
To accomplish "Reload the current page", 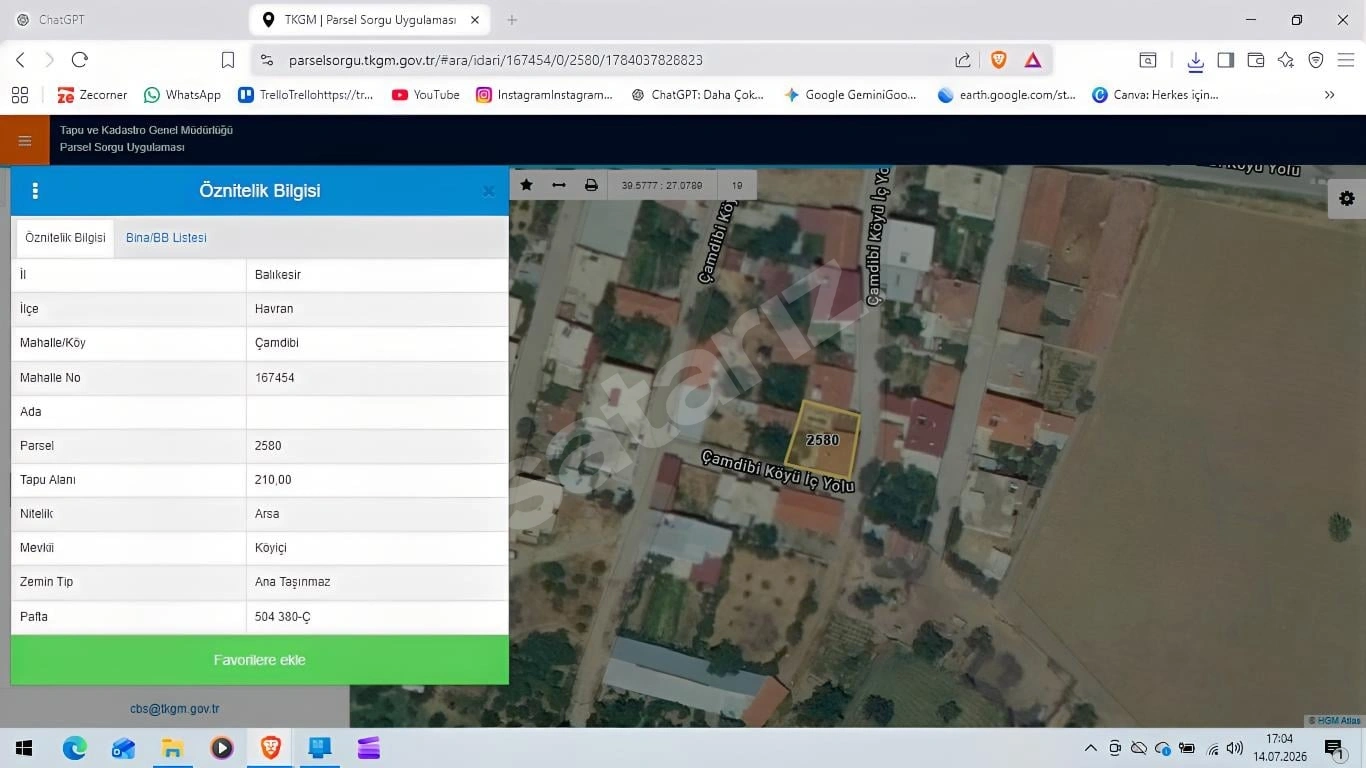I will click(x=80, y=60).
